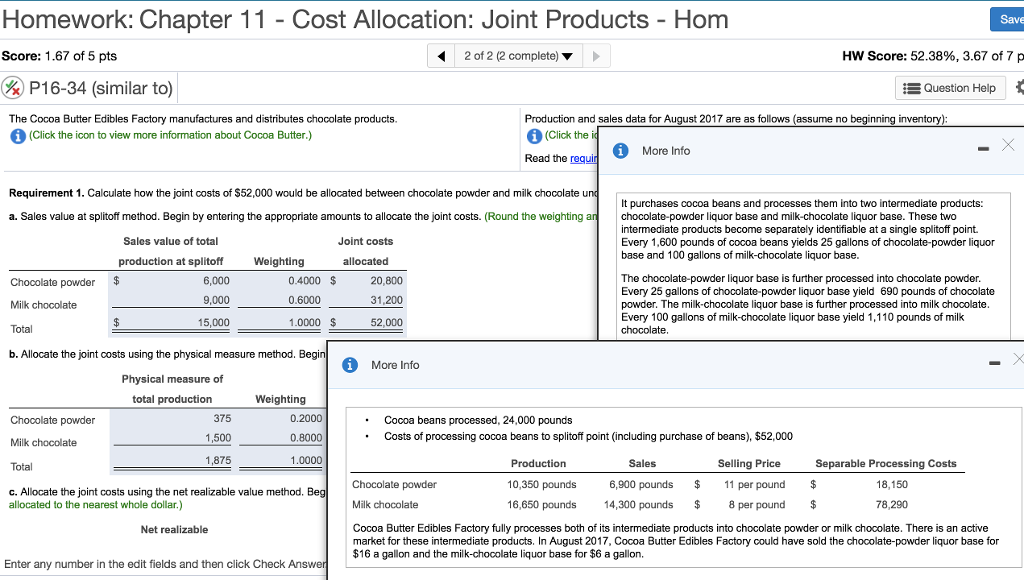Viewport: 1024px width, 580px height.
Task: Open the settings gear icon at top right
Action: point(1019,89)
